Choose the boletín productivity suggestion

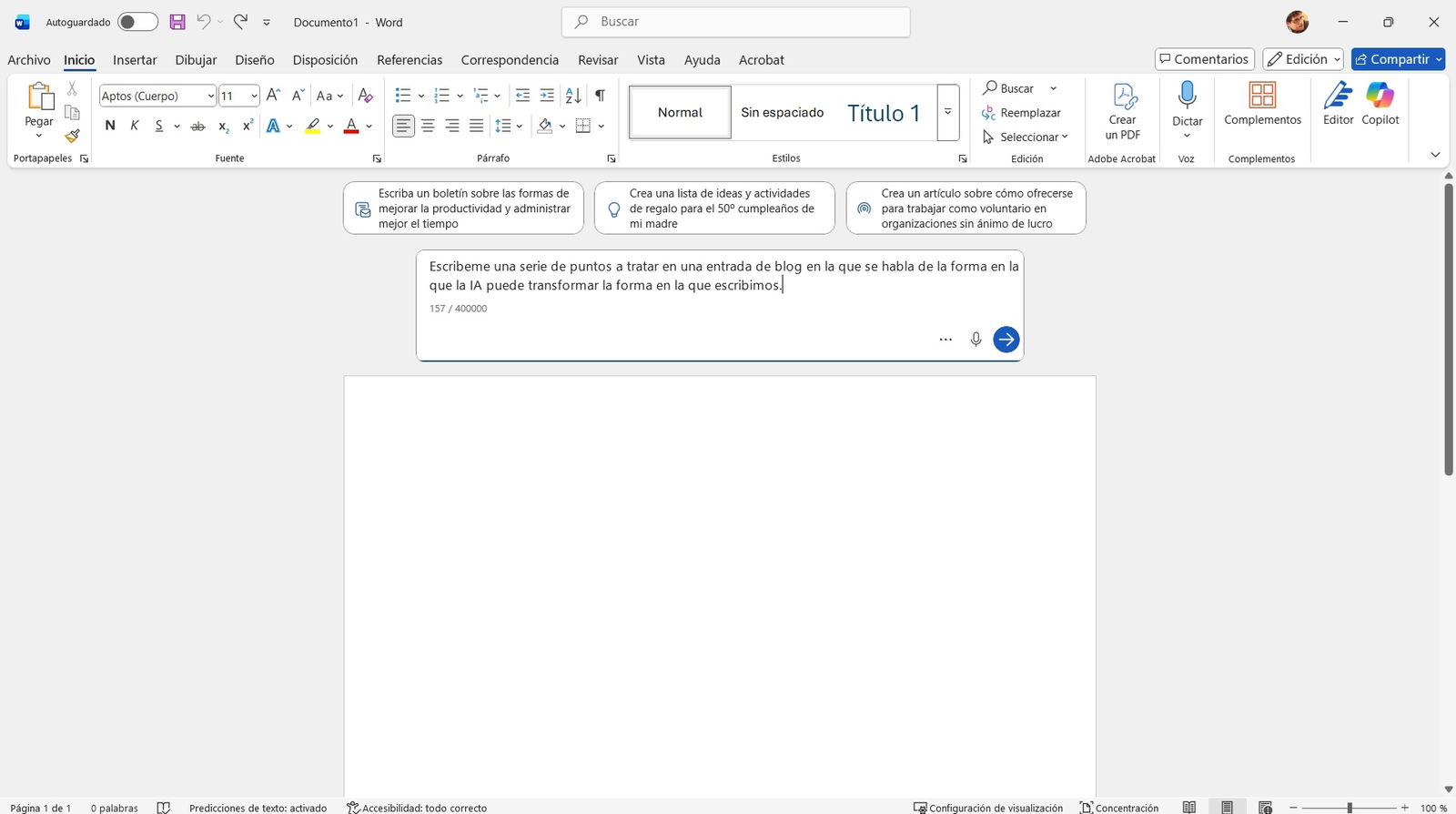pos(463,209)
